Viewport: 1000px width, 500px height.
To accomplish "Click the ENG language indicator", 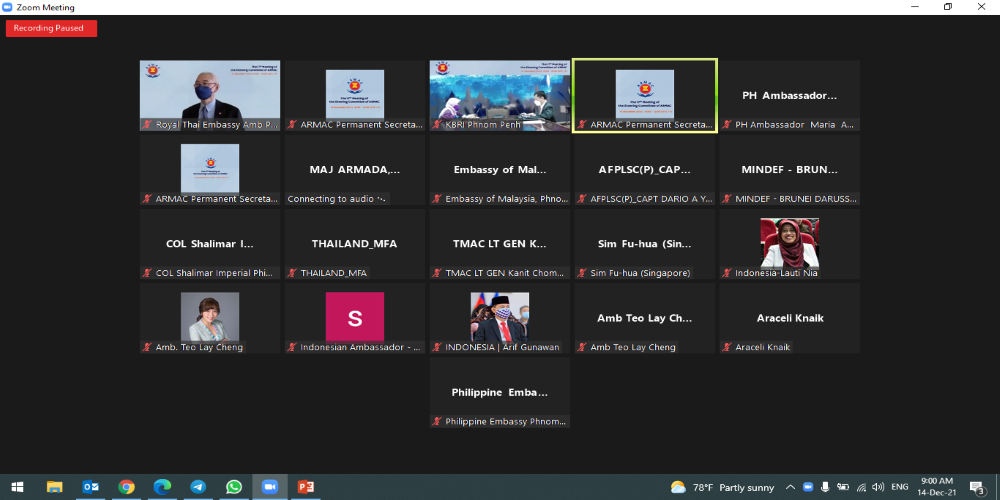I will coord(900,487).
